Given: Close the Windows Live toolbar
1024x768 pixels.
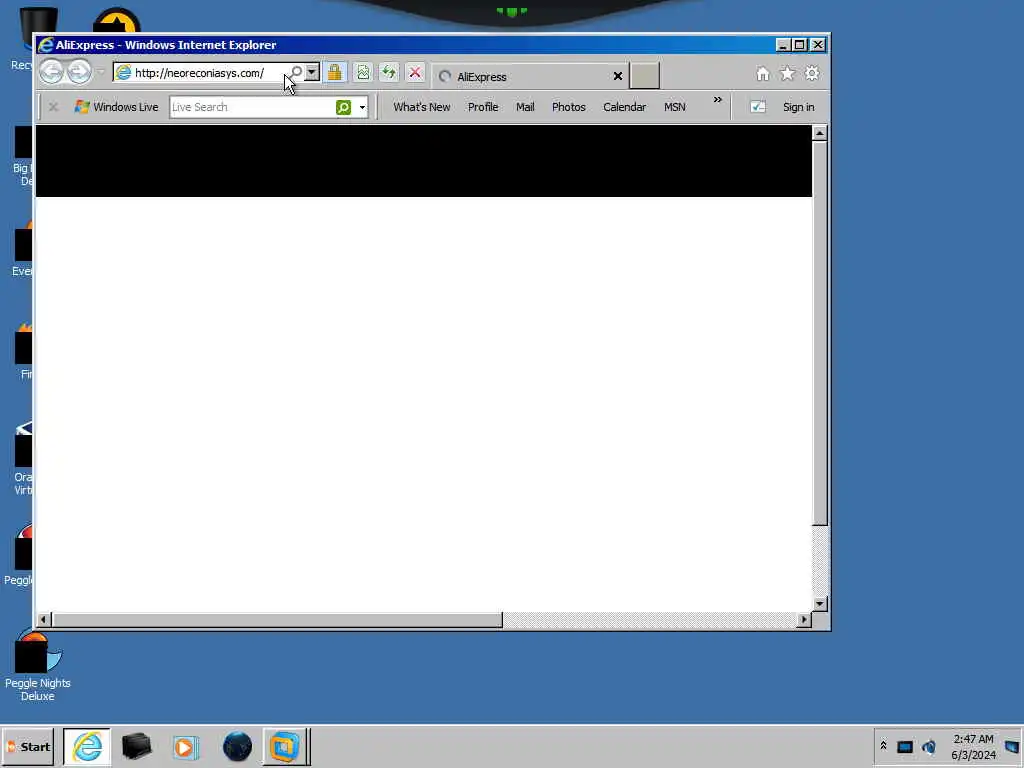Looking at the screenshot, I should [x=54, y=106].
